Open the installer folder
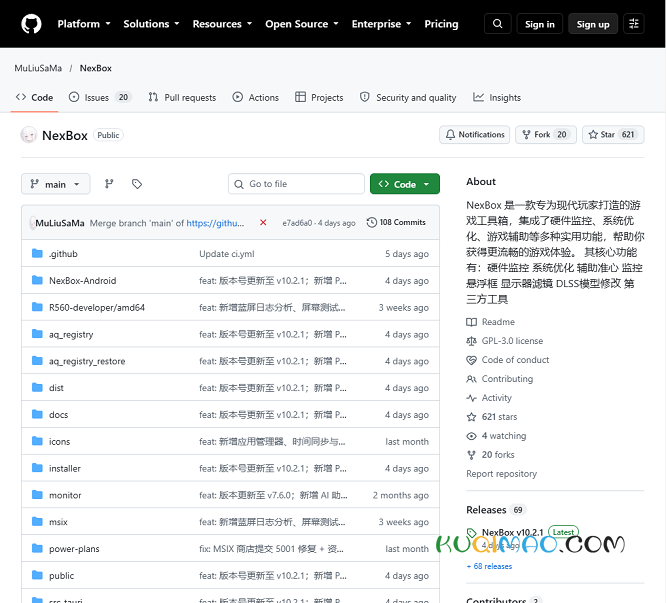The image size is (666, 603). [x=65, y=468]
